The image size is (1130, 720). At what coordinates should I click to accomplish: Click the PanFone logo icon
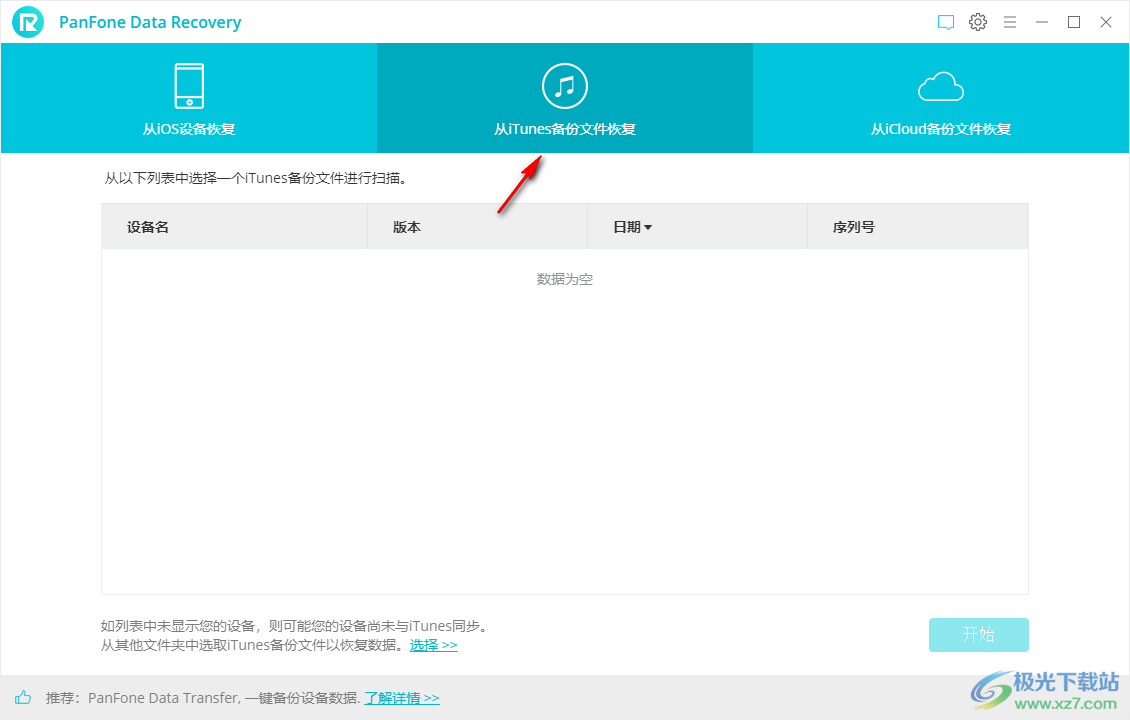click(28, 22)
